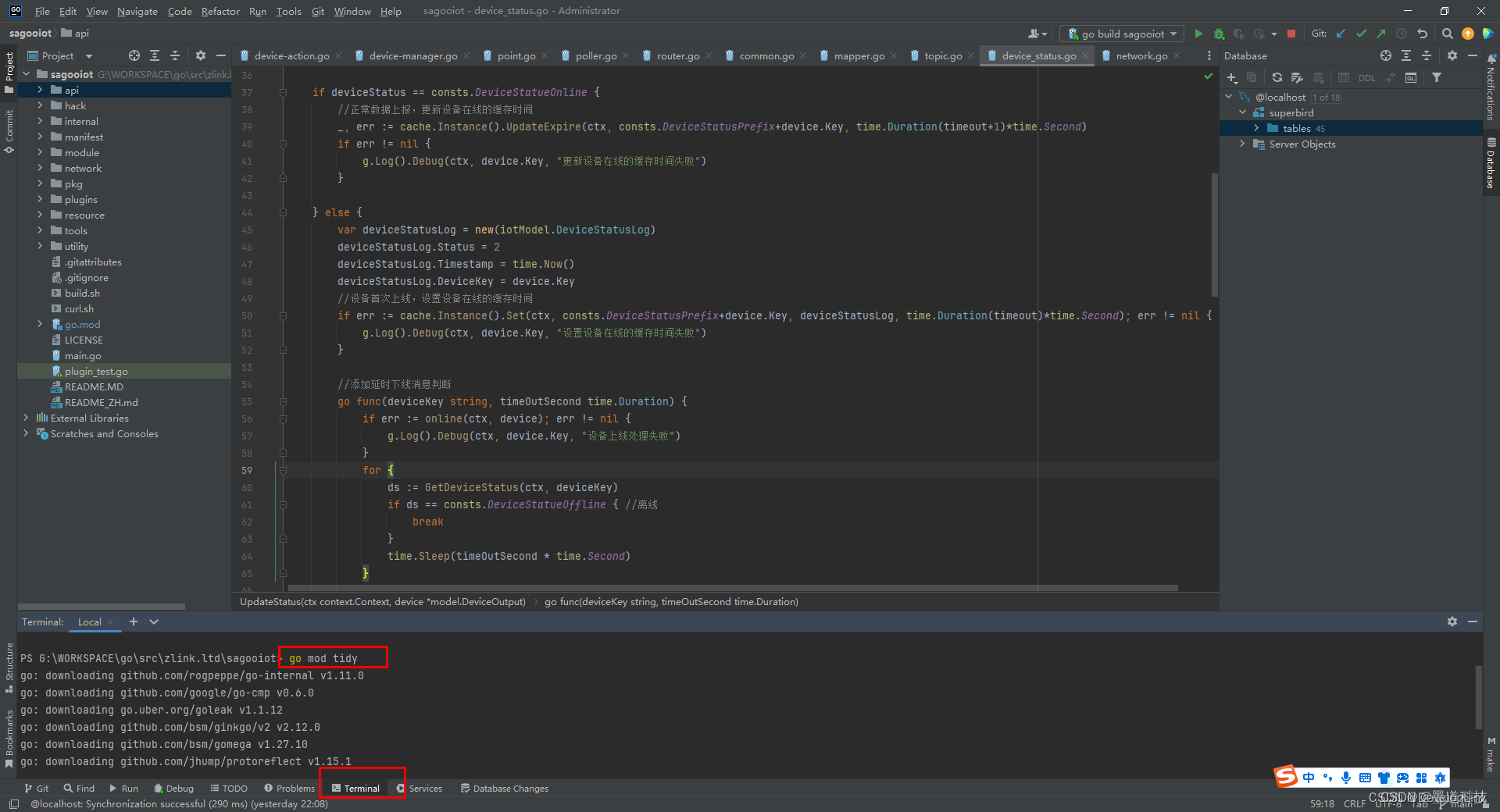1500x812 pixels.
Task: Open the Navigate menu
Action: point(137,11)
